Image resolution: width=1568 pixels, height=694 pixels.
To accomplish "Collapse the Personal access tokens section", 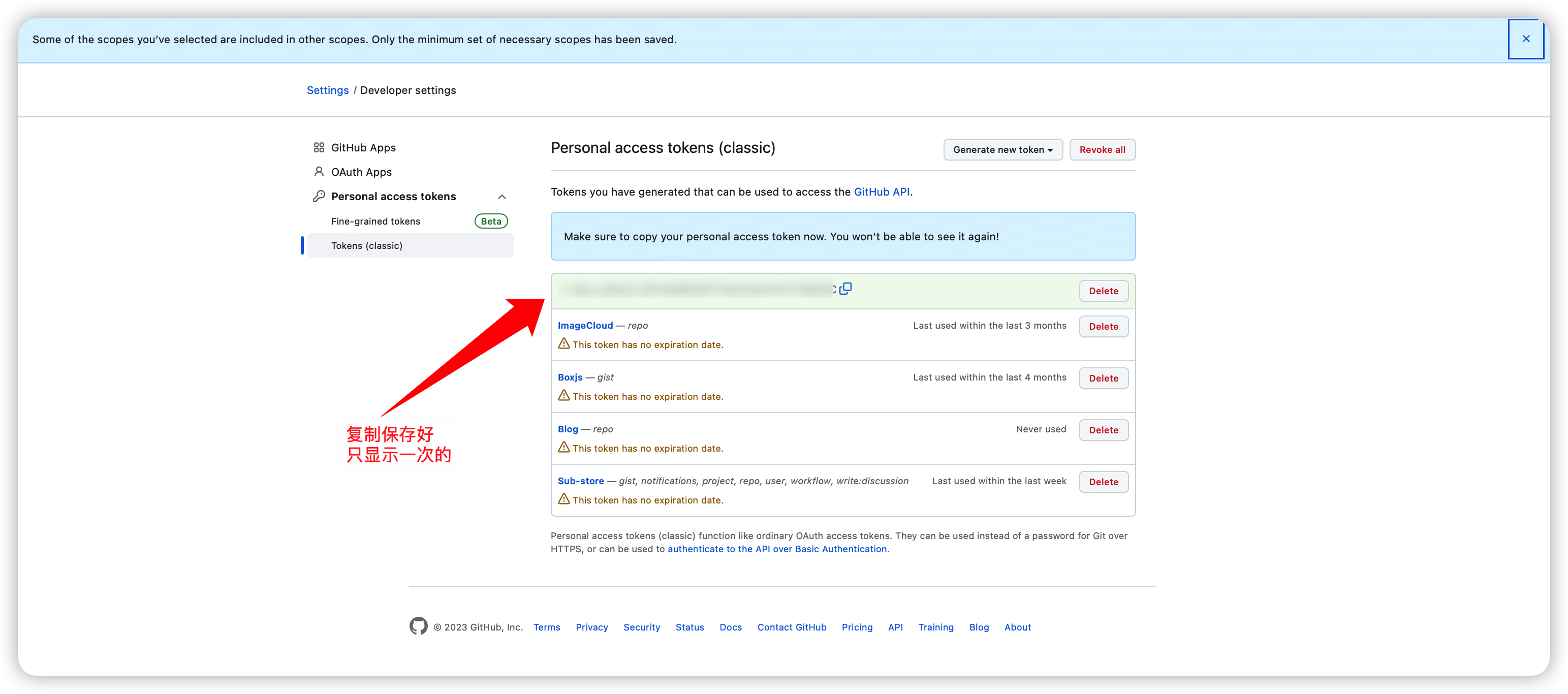I will pyautogui.click(x=501, y=197).
